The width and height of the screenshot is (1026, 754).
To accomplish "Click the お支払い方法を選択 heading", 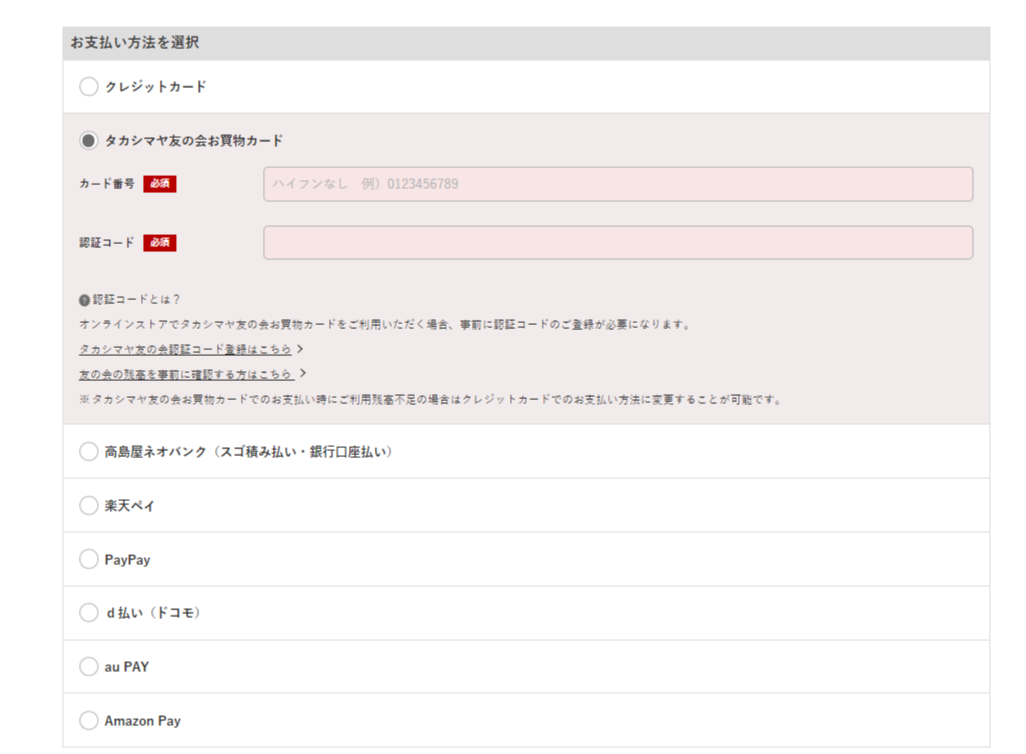I will point(135,43).
